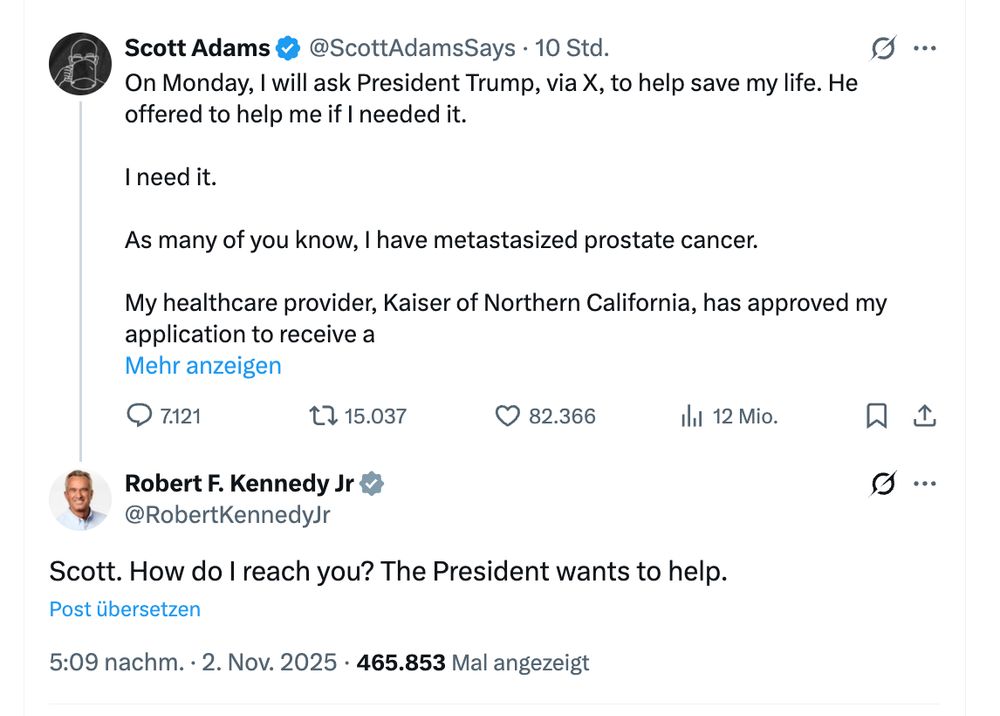The height and width of the screenshot is (716, 1000).
Task: Open the Grok icon on Scott Adams' post
Action: coord(883,48)
